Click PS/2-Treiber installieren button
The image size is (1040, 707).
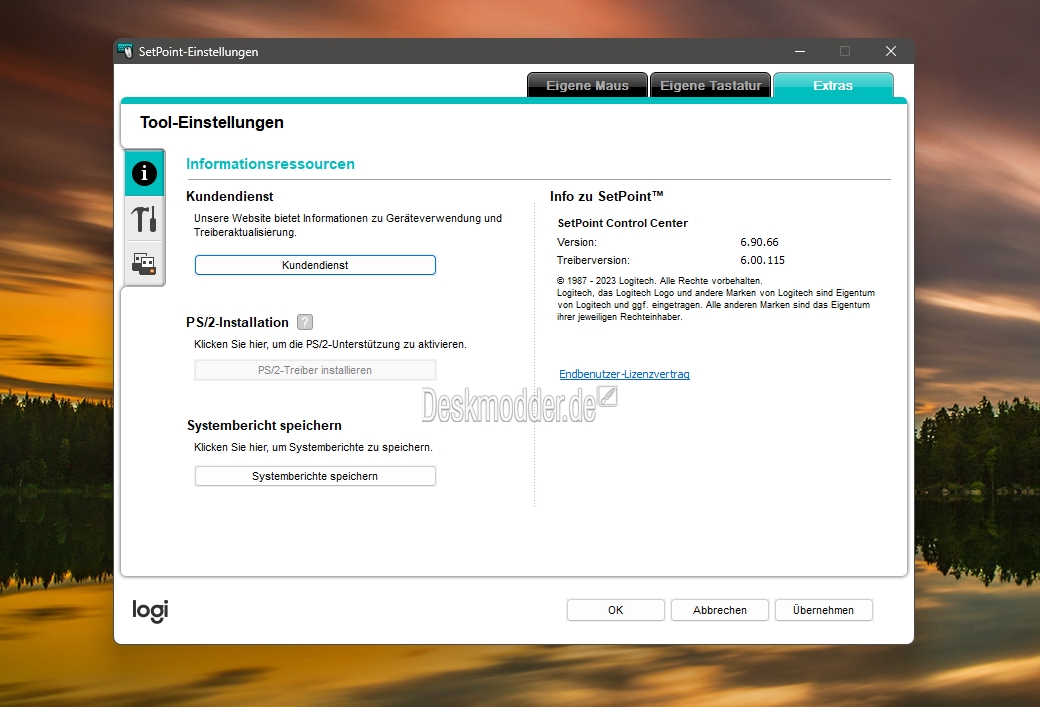pyautogui.click(x=315, y=370)
